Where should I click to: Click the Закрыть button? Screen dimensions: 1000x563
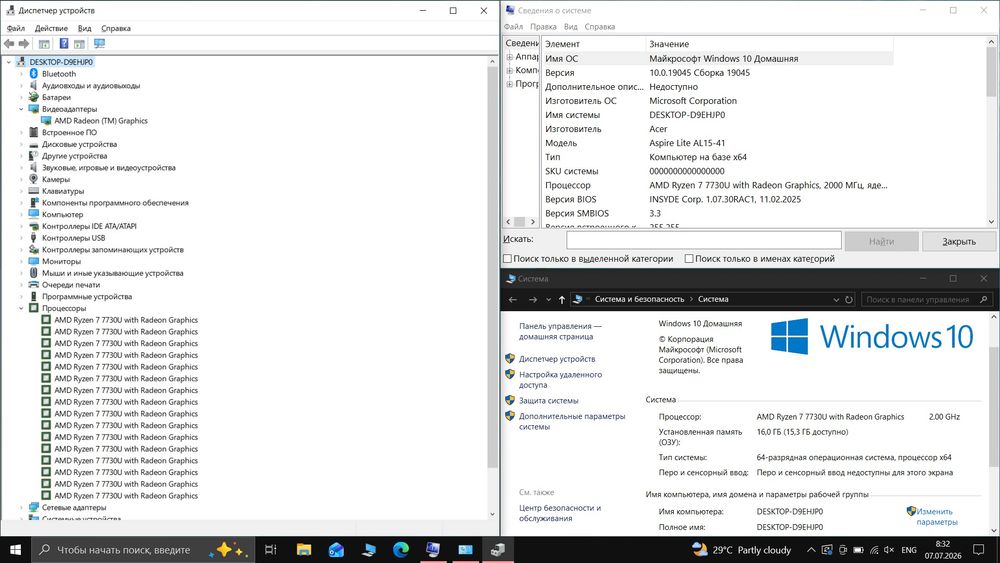coord(959,241)
